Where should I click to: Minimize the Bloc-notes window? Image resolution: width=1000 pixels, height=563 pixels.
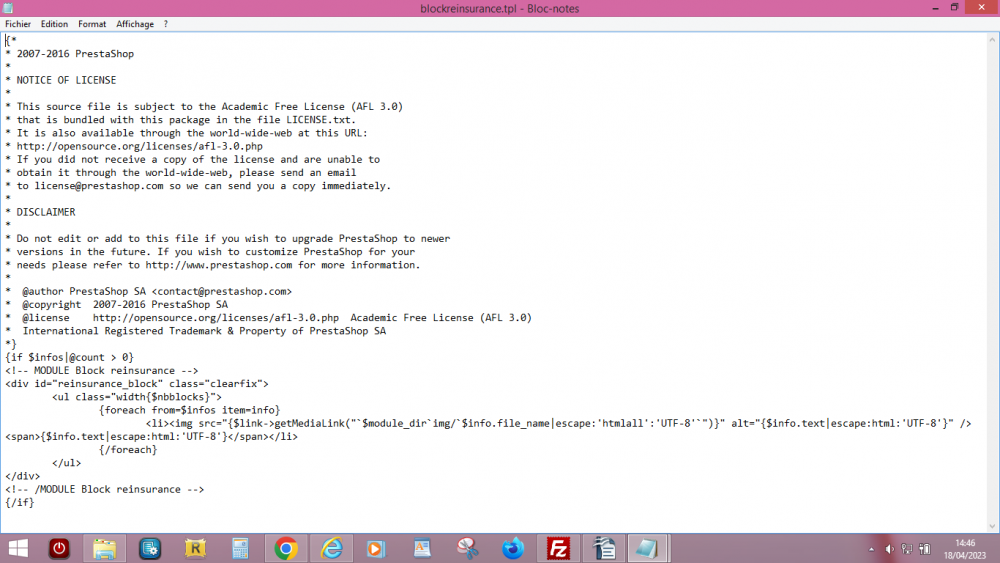click(x=936, y=8)
